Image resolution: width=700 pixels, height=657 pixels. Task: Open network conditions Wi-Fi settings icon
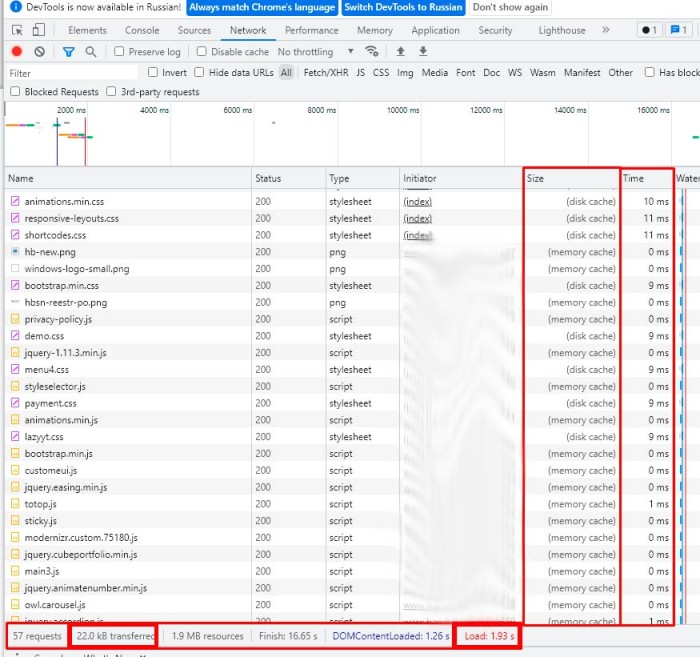pos(371,51)
